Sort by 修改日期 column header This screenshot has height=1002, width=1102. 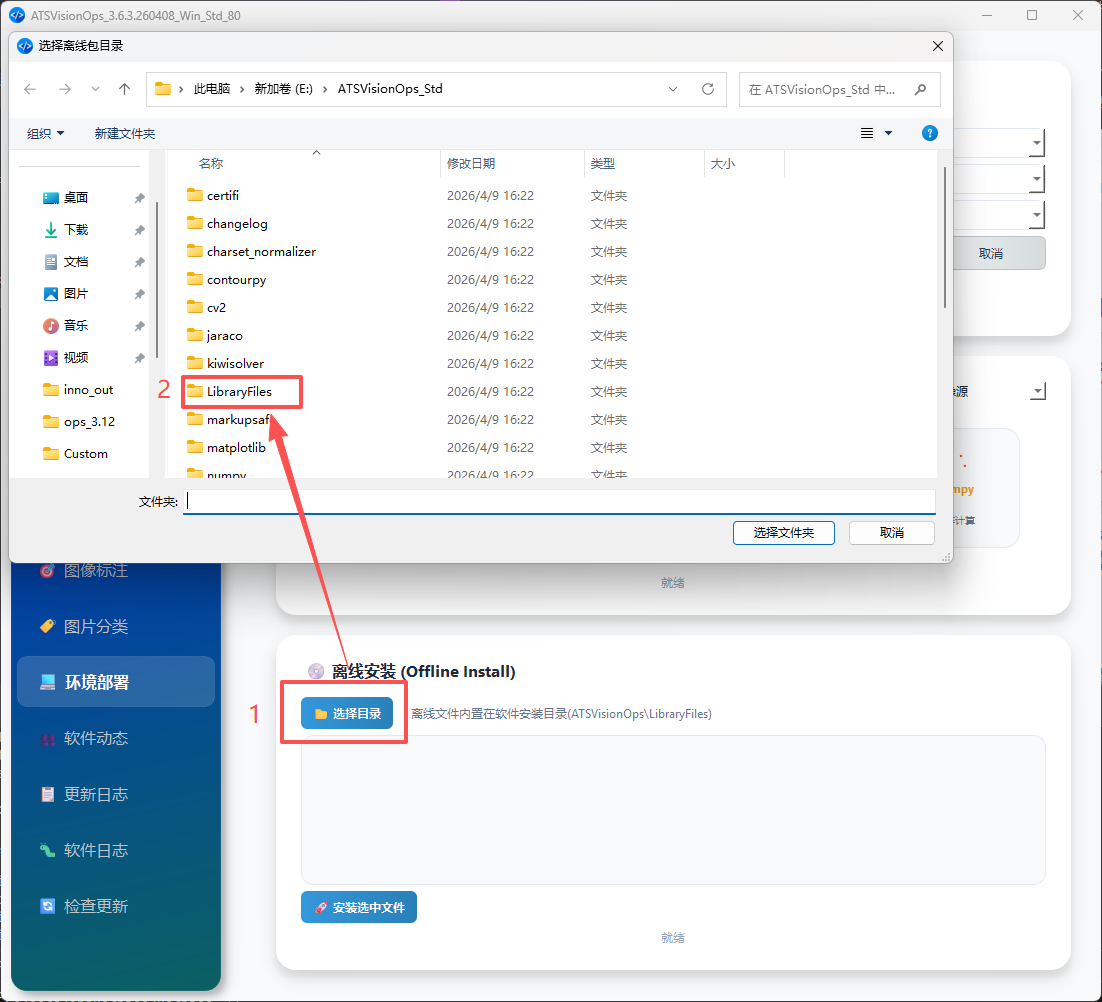click(x=471, y=164)
